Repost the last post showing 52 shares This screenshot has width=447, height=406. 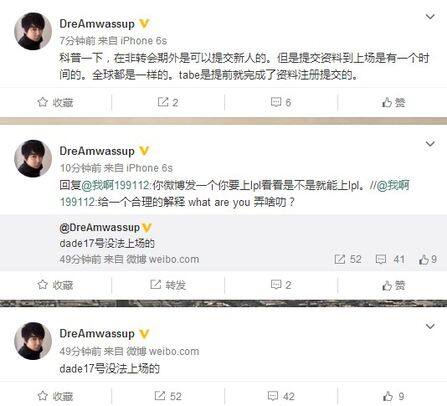click(168, 396)
